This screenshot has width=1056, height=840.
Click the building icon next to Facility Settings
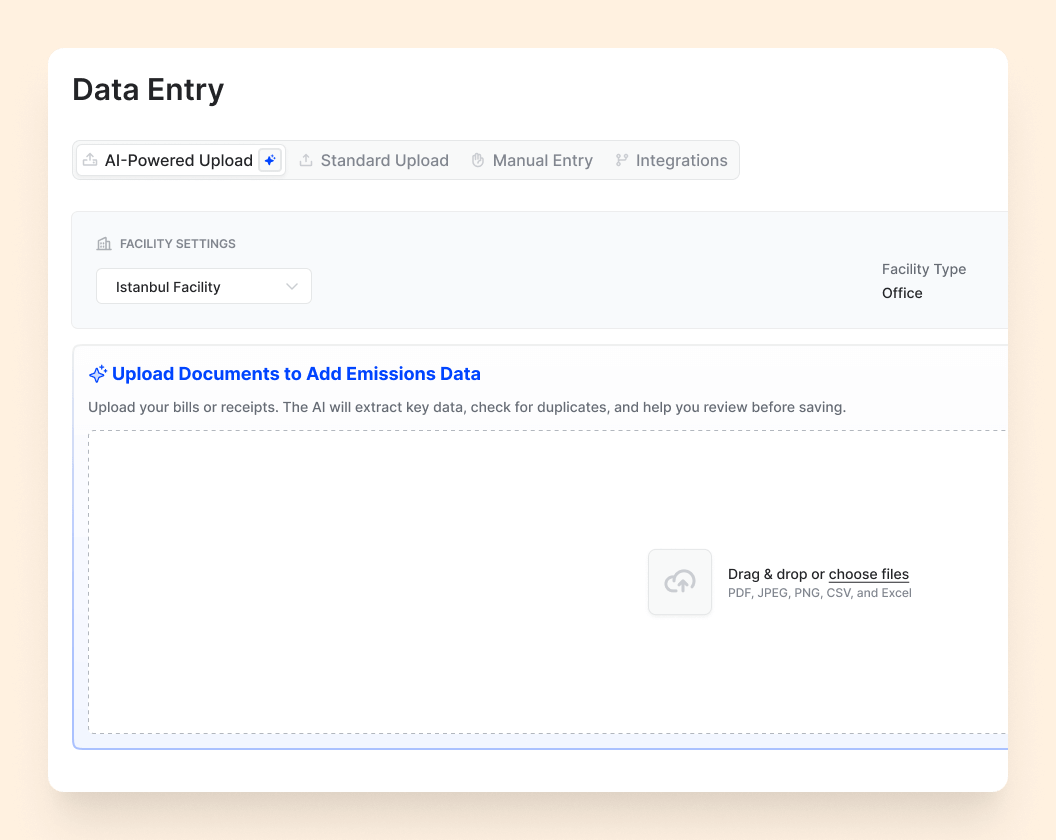click(104, 244)
